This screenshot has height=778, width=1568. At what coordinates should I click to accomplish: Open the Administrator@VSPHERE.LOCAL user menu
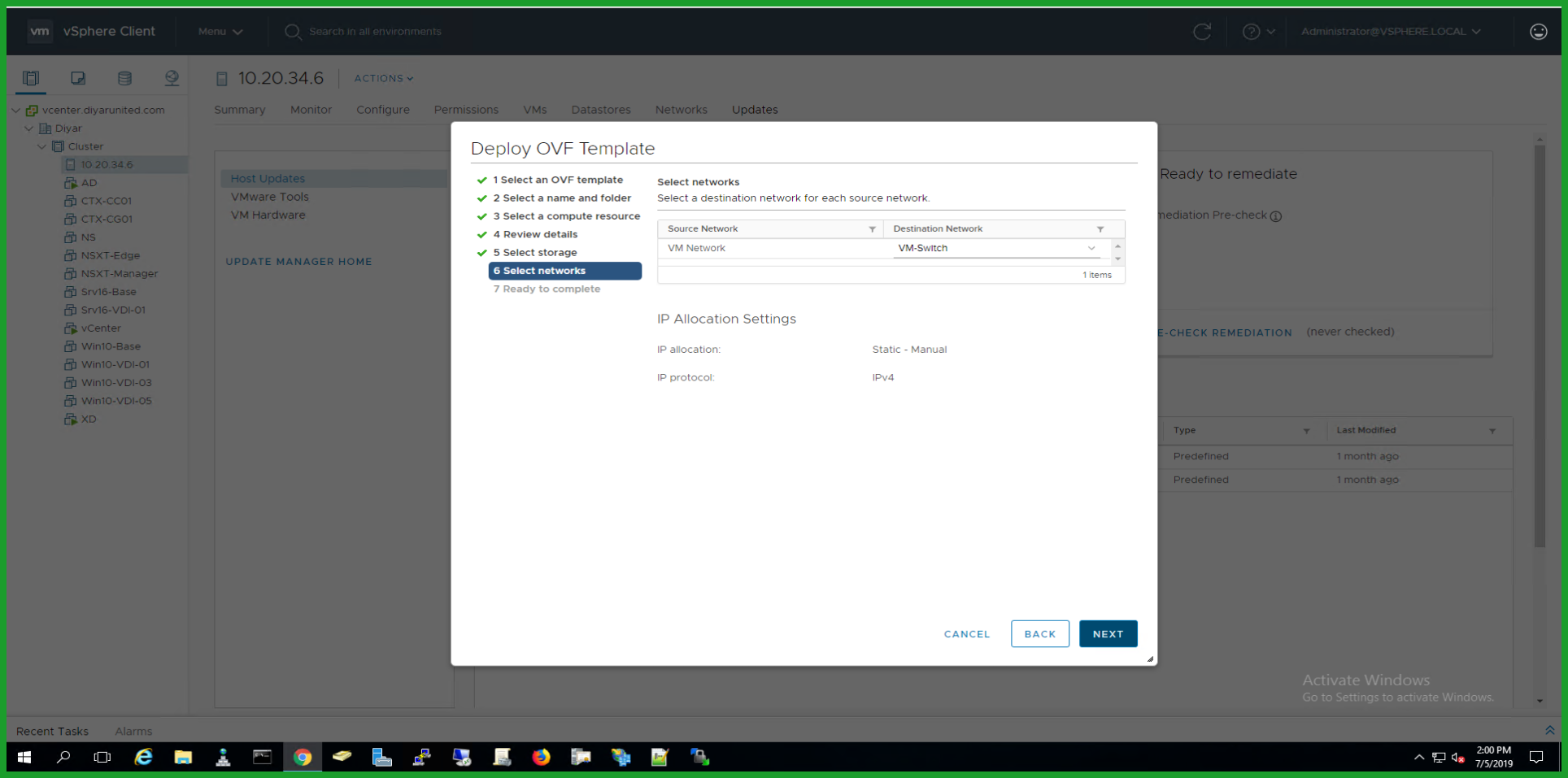click(x=1391, y=32)
